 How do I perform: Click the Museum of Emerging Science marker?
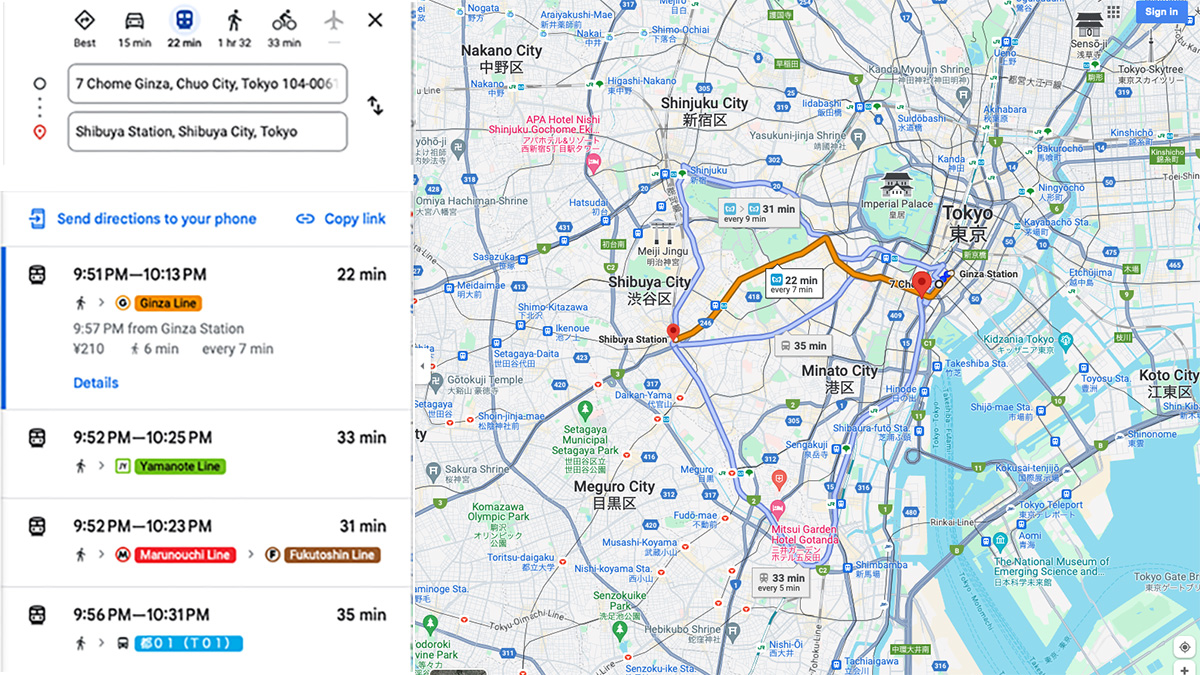999,542
